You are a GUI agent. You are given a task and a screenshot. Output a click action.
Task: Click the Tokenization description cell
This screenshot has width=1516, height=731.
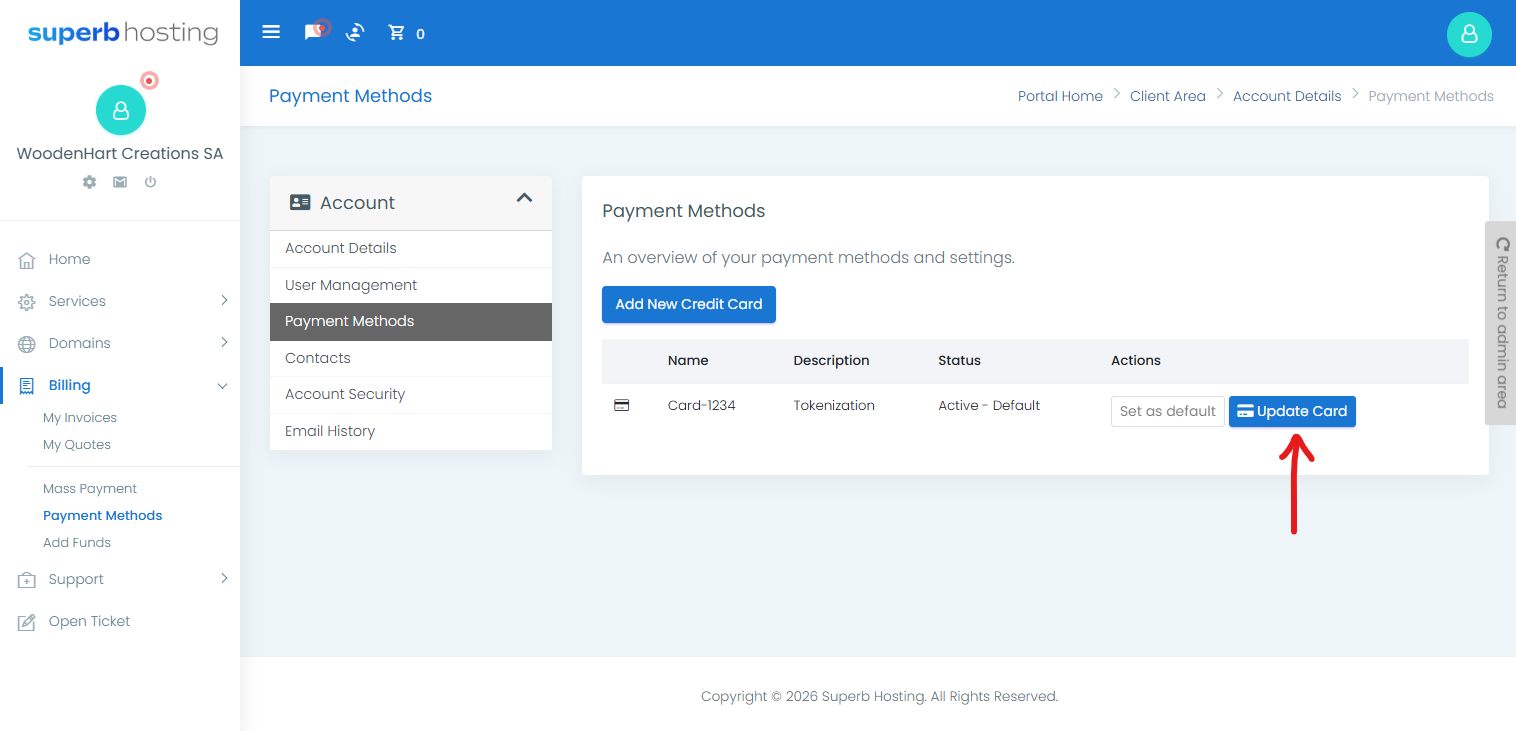[834, 406]
